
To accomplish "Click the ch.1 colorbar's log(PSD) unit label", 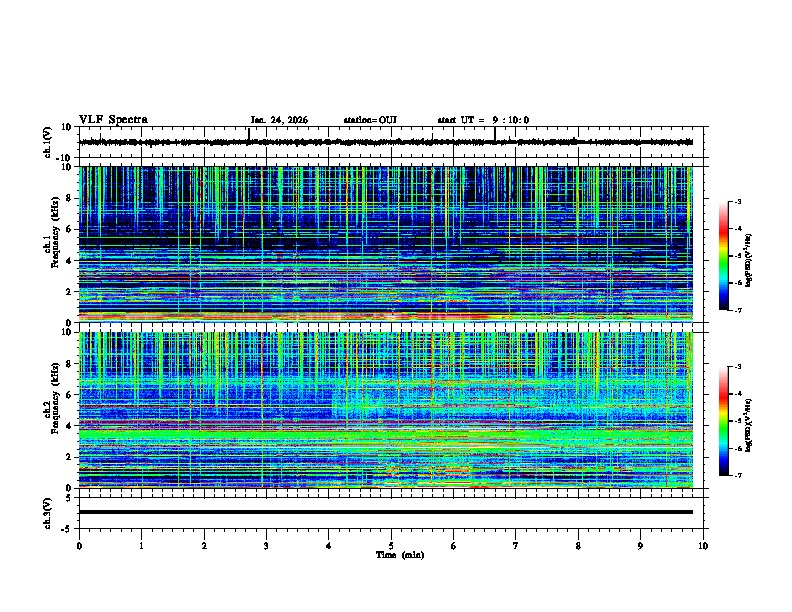I will pos(748,260).
